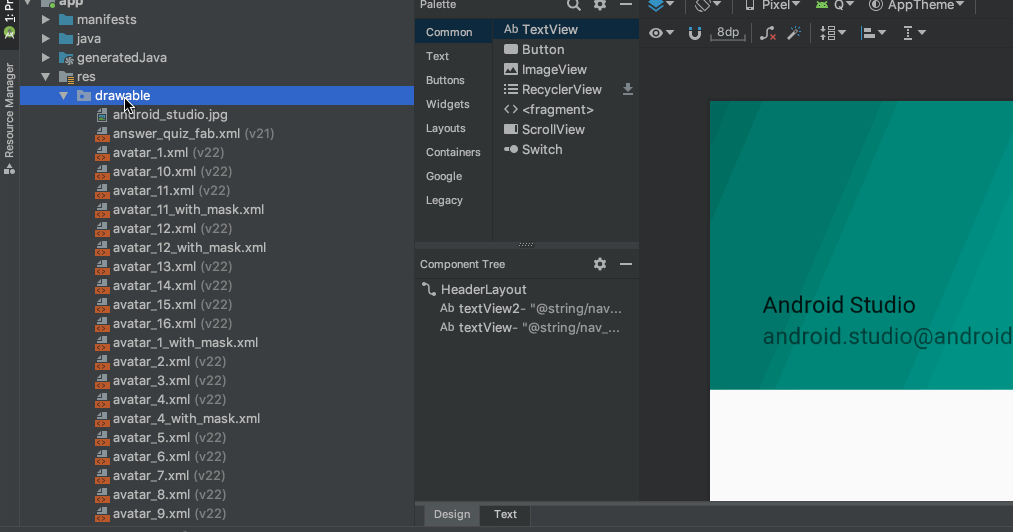Open Palette settings gear
The width and height of the screenshot is (1013, 532).
tap(600, 5)
